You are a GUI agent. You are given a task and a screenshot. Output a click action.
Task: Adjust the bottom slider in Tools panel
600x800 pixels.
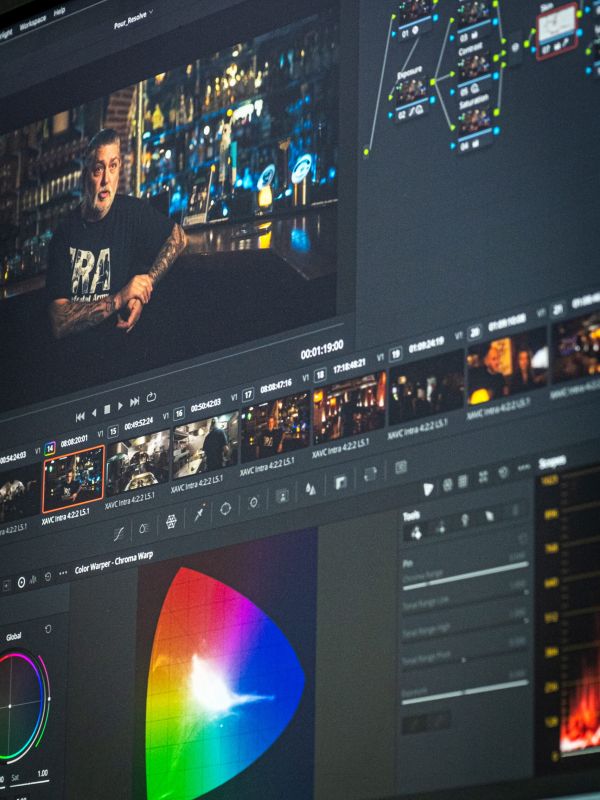point(465,692)
